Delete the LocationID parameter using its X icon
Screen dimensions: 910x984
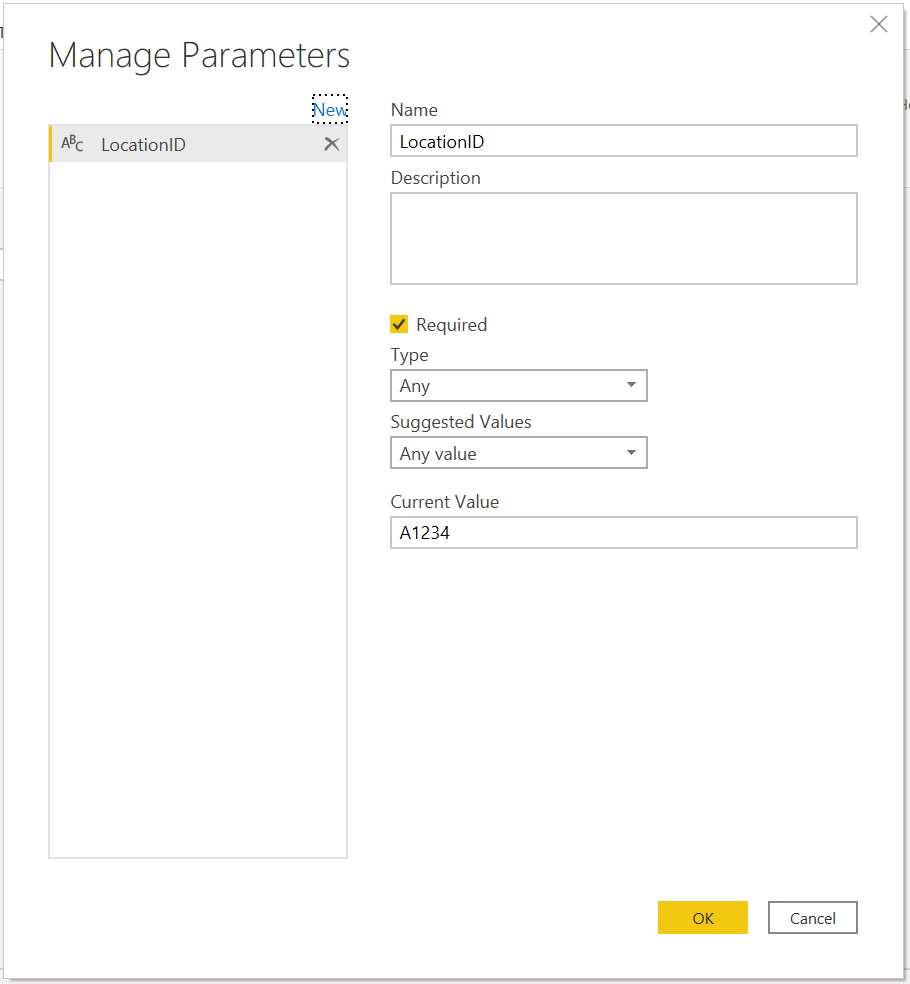pos(331,144)
